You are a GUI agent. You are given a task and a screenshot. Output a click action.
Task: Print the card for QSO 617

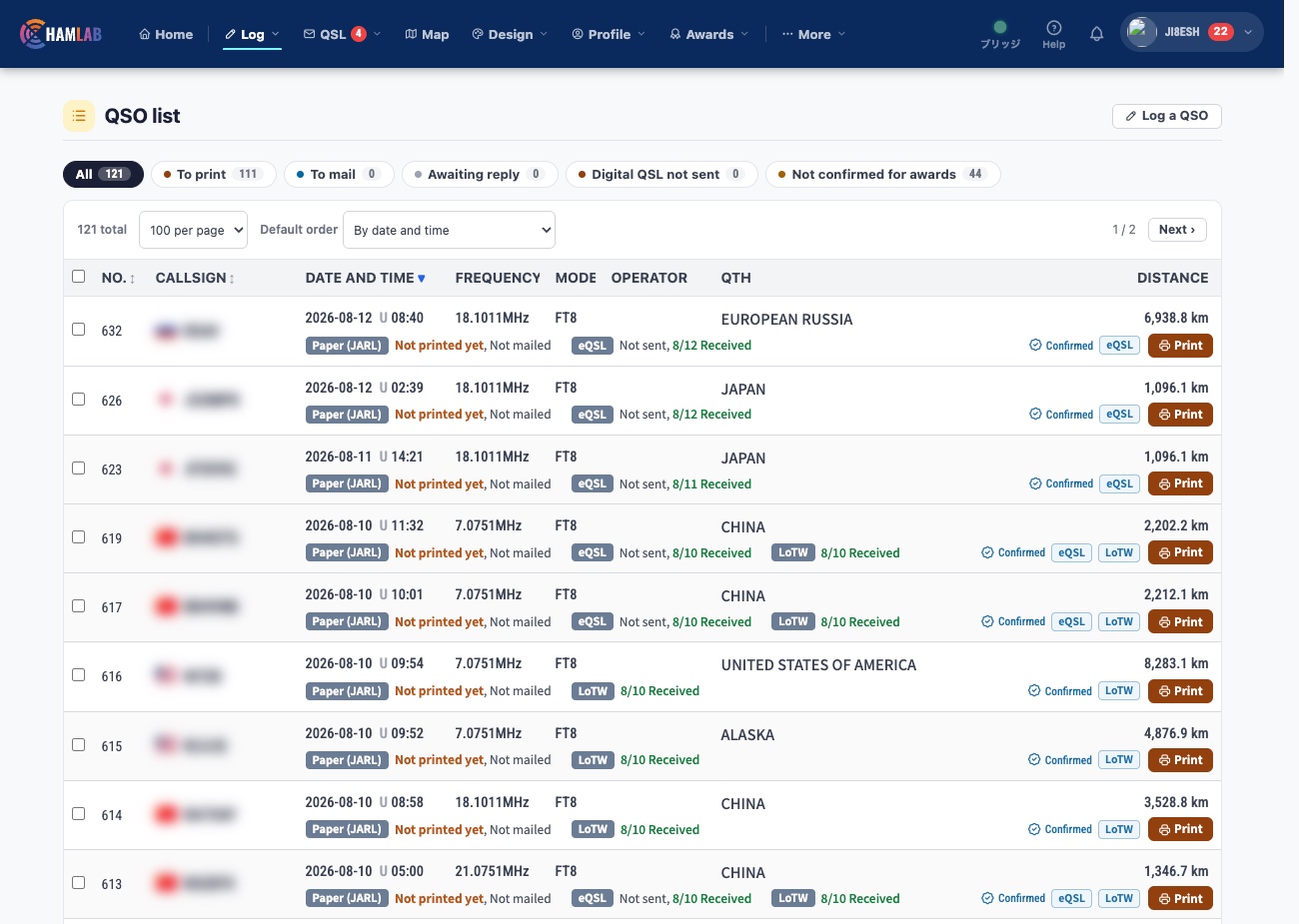click(1180, 621)
